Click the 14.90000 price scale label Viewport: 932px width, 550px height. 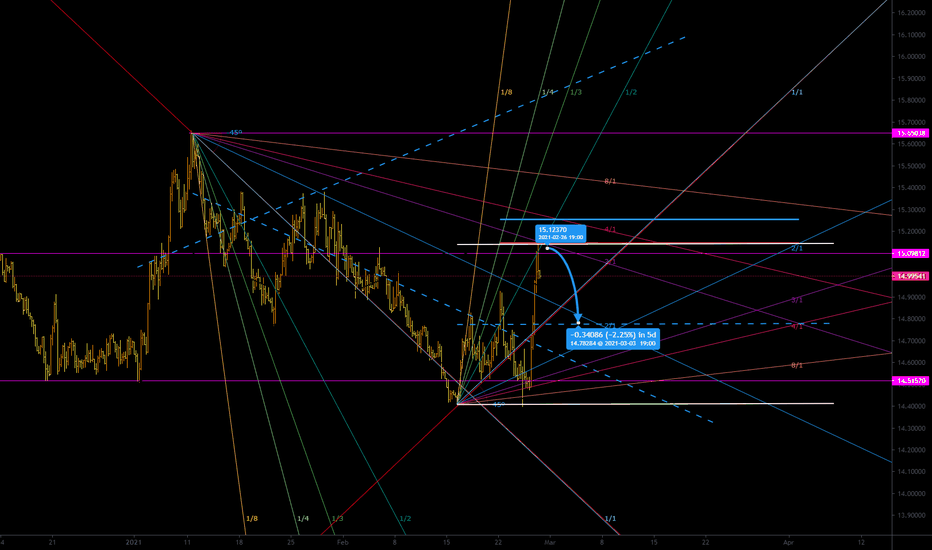912,297
